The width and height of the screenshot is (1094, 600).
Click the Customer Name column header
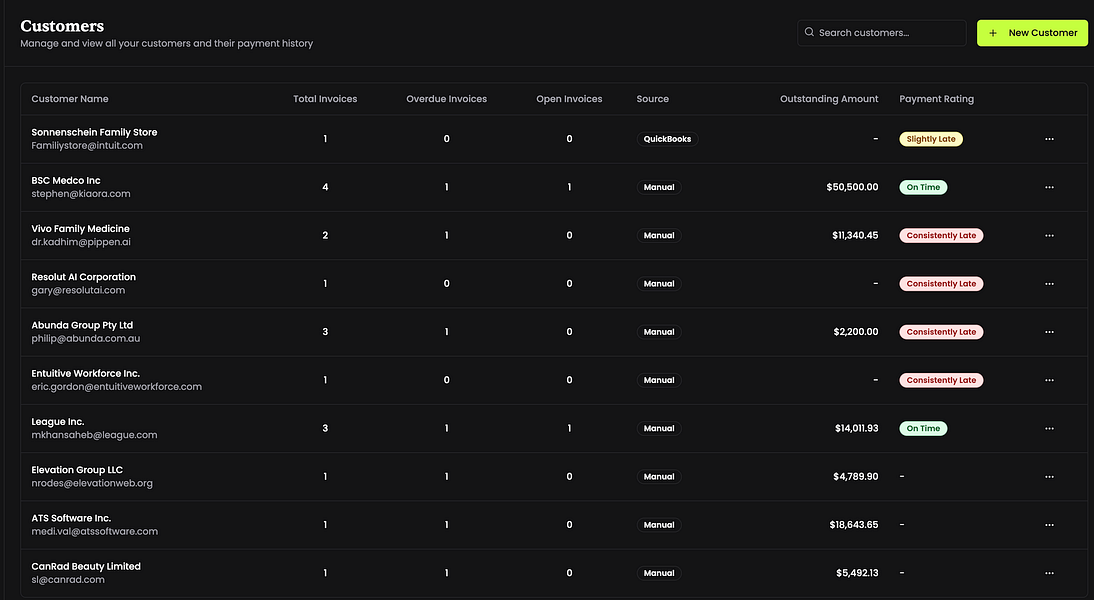point(70,99)
